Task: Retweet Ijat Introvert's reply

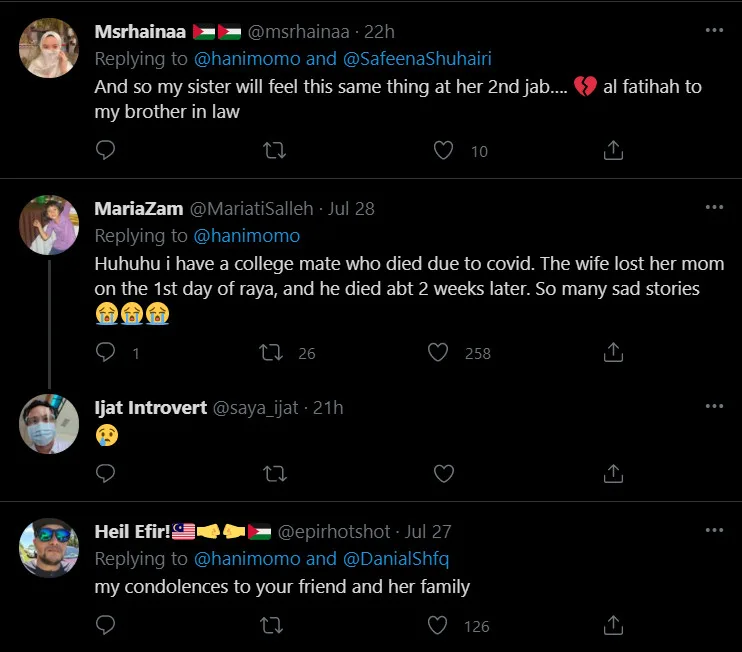Action: pyautogui.click(x=274, y=472)
